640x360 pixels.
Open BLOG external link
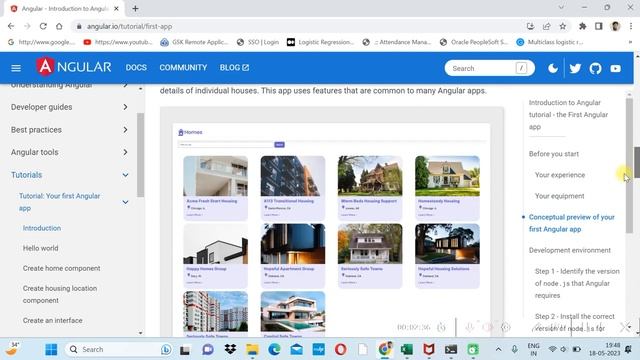(234, 68)
